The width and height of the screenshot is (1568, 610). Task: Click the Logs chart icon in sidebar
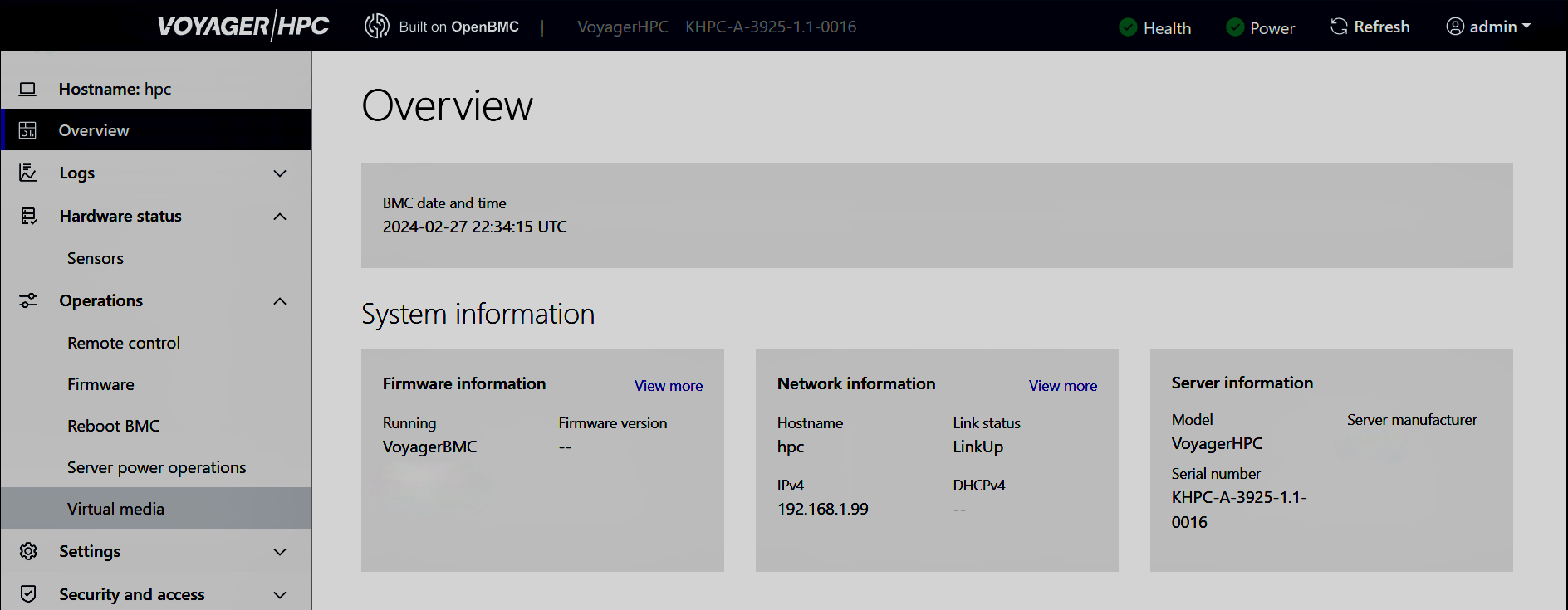point(28,173)
